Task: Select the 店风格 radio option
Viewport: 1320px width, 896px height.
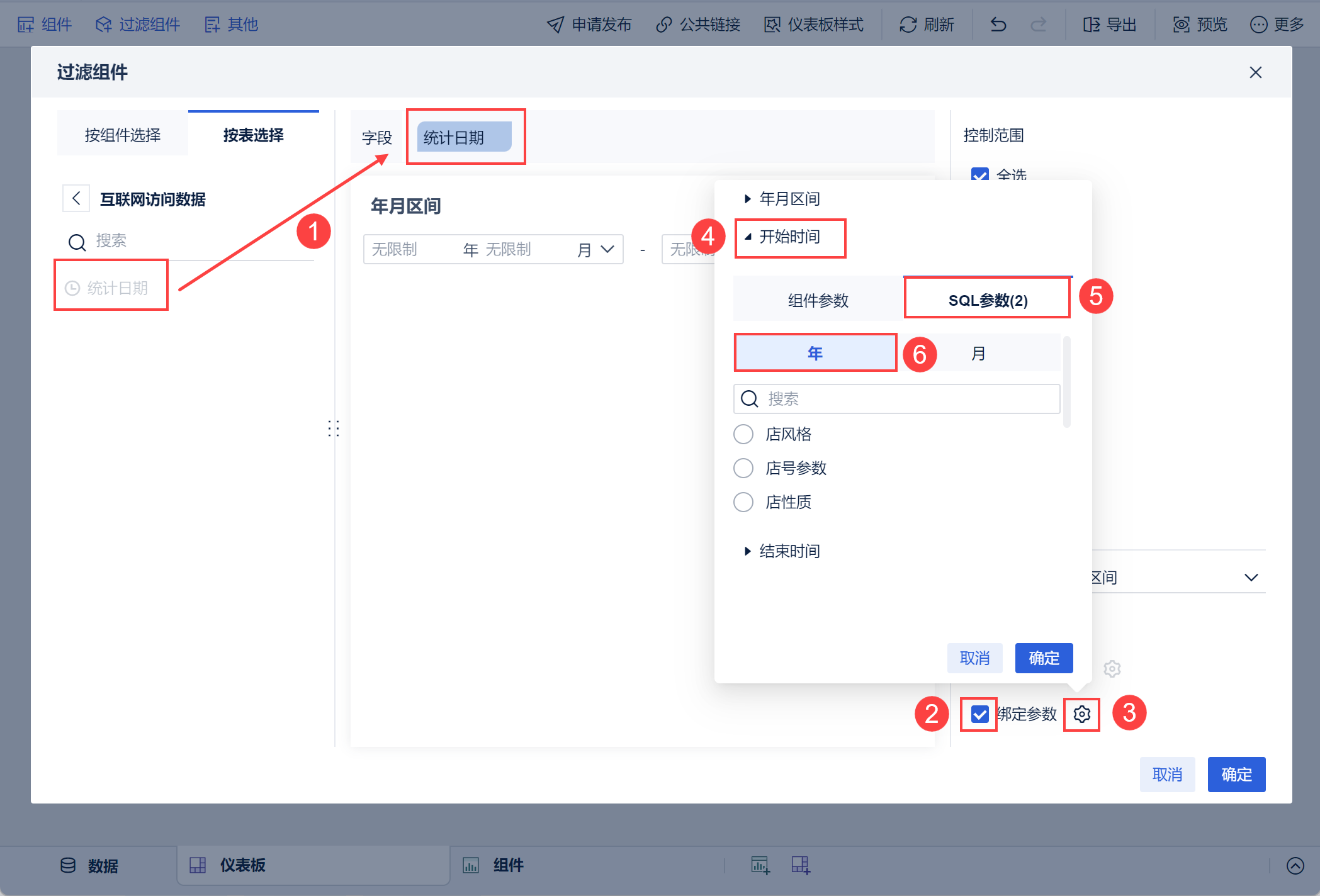Action: tap(743, 434)
